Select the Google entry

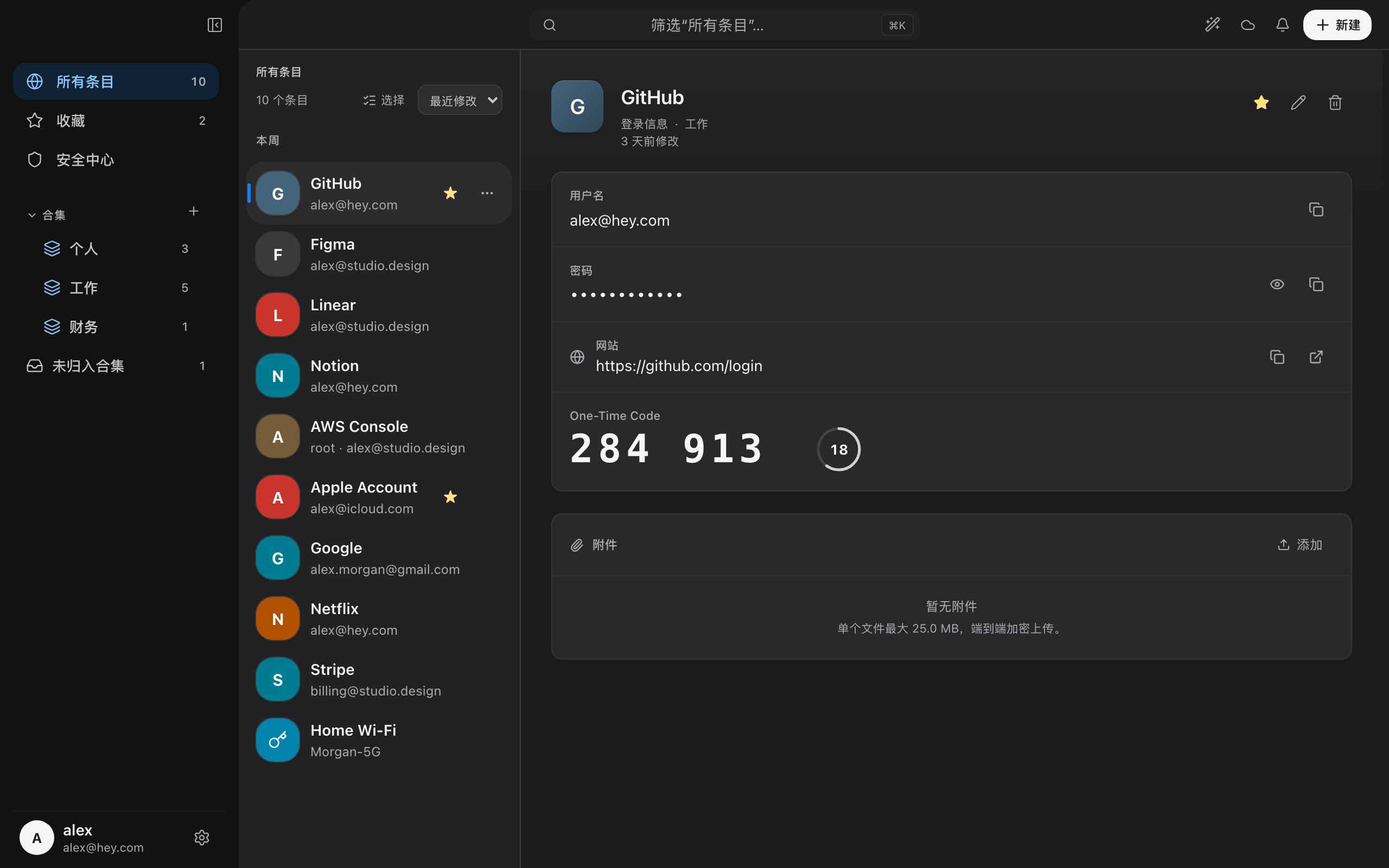coord(379,558)
